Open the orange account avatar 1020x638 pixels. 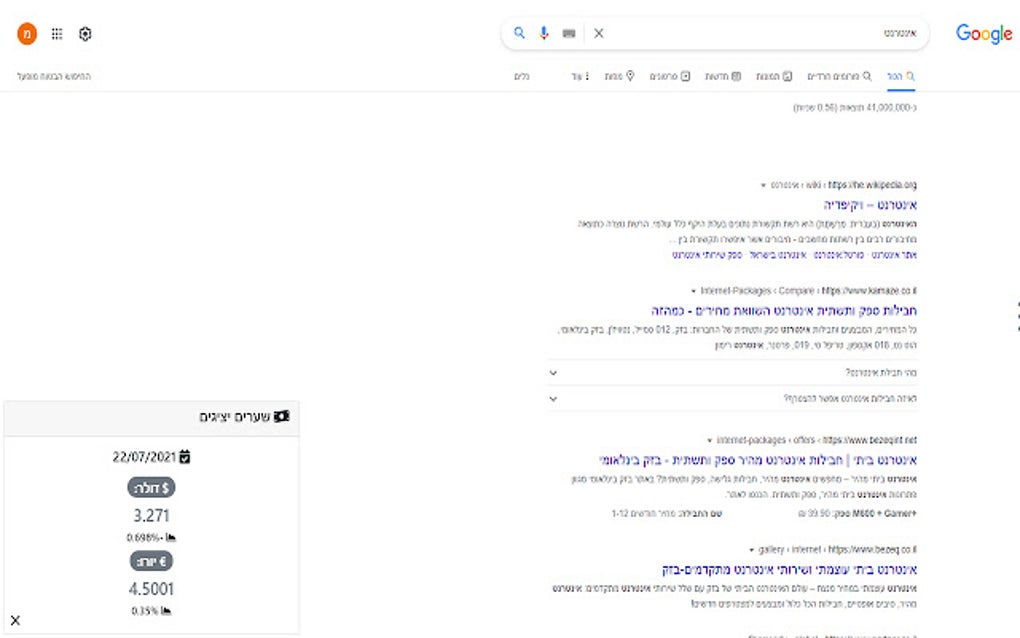click(x=27, y=33)
